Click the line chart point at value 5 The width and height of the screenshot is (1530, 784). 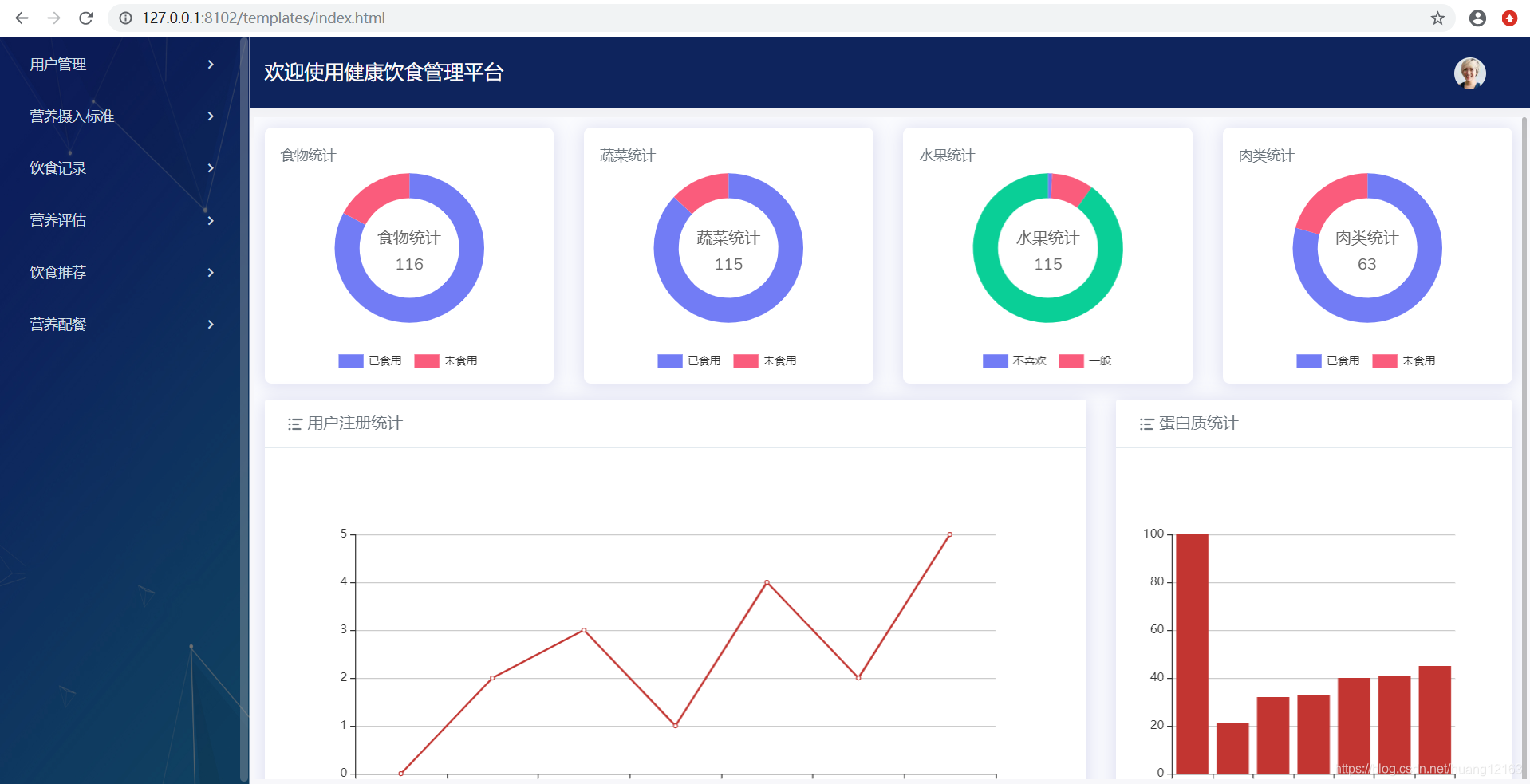[x=949, y=534]
